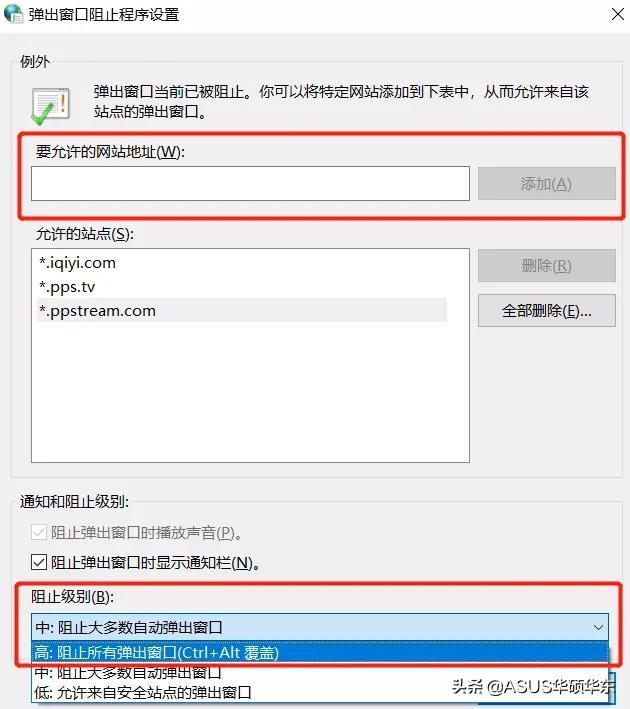Click the 阻止弹出窗口时显示通知栏(N) label text
Screen dimensions: 630x709
tap(156, 562)
